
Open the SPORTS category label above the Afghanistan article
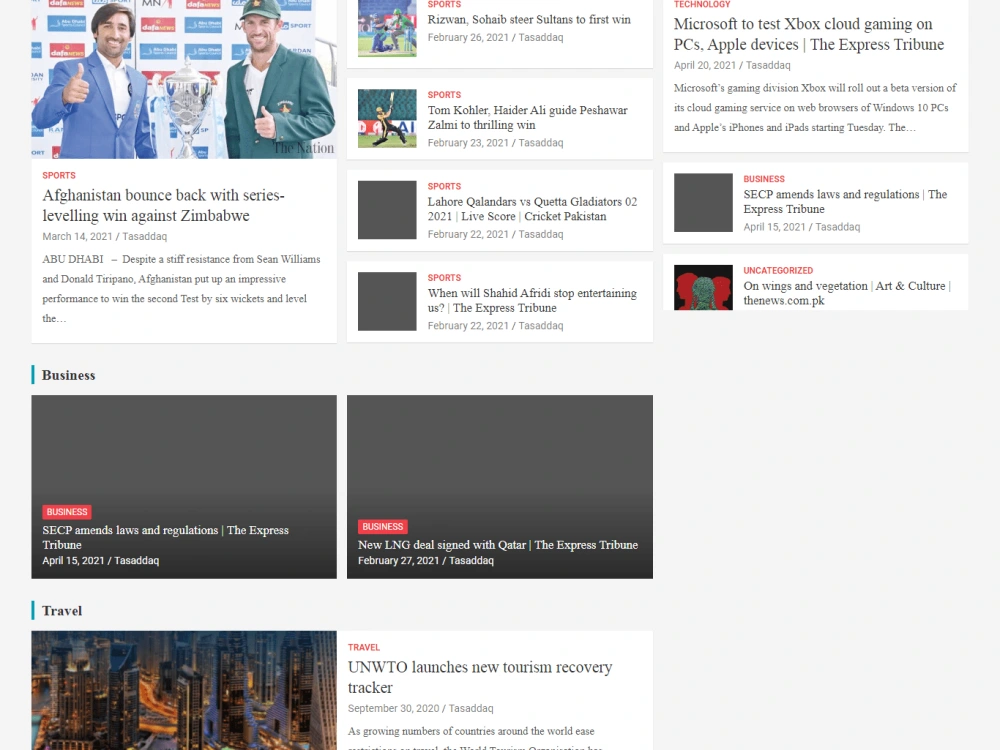[59, 175]
